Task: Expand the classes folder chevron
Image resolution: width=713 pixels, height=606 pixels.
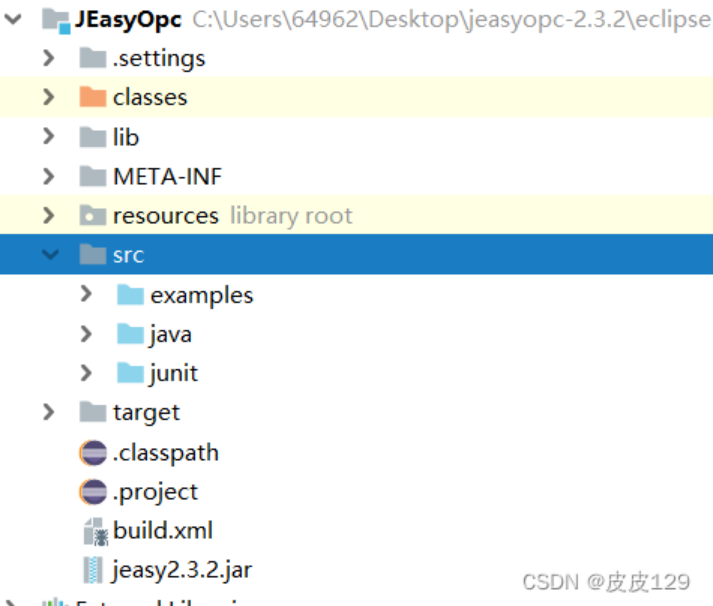Action: point(49,97)
